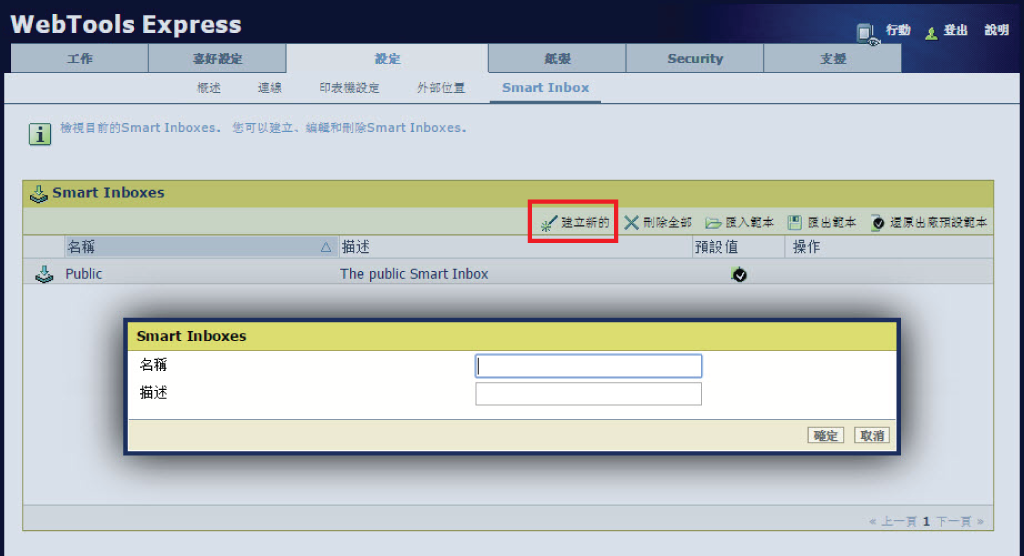This screenshot has width=1024, height=556.
Task: Click the 刪除全部 delete all X icon
Action: click(631, 223)
